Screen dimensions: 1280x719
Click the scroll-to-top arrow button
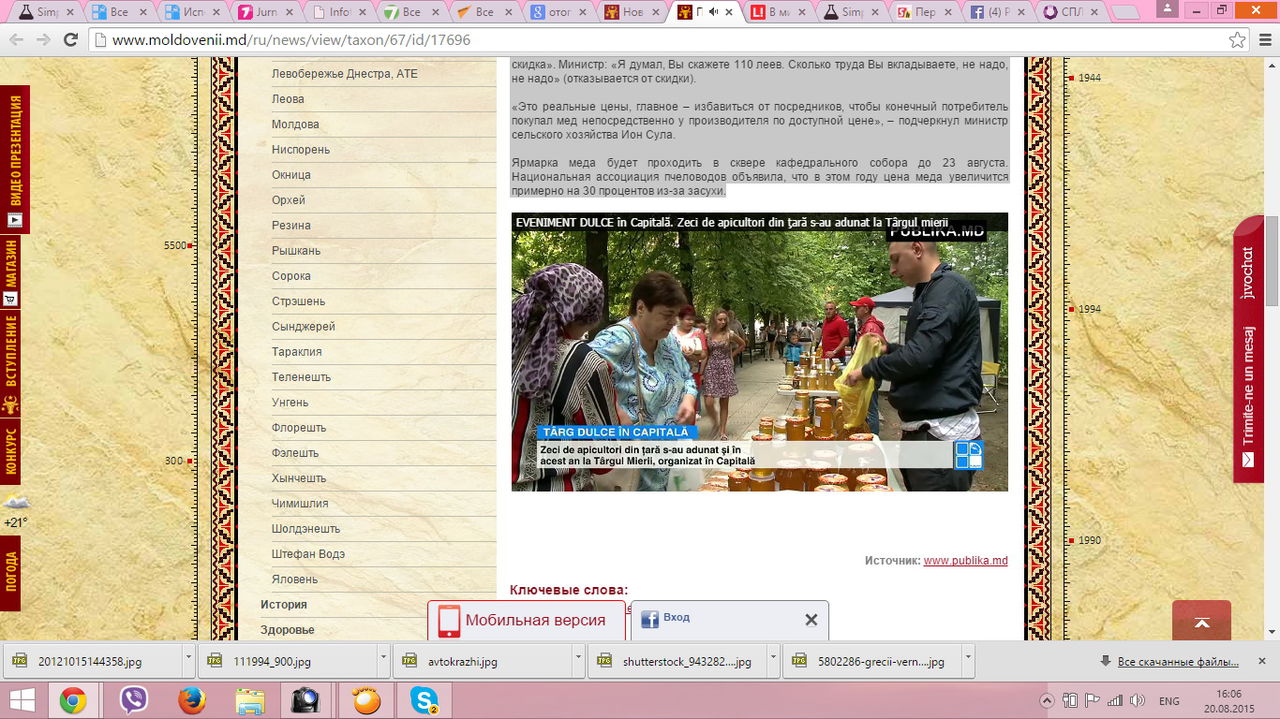pyautogui.click(x=1202, y=622)
